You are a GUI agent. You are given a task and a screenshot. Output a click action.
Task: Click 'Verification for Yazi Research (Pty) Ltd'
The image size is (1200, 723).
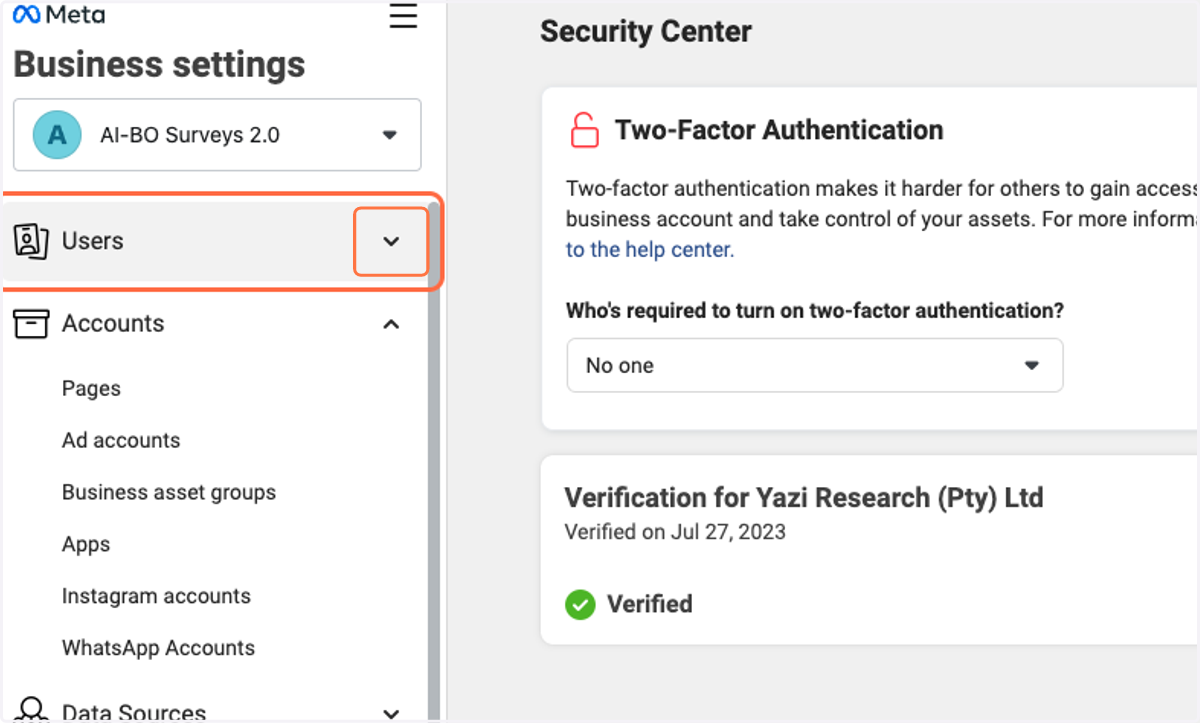click(804, 497)
